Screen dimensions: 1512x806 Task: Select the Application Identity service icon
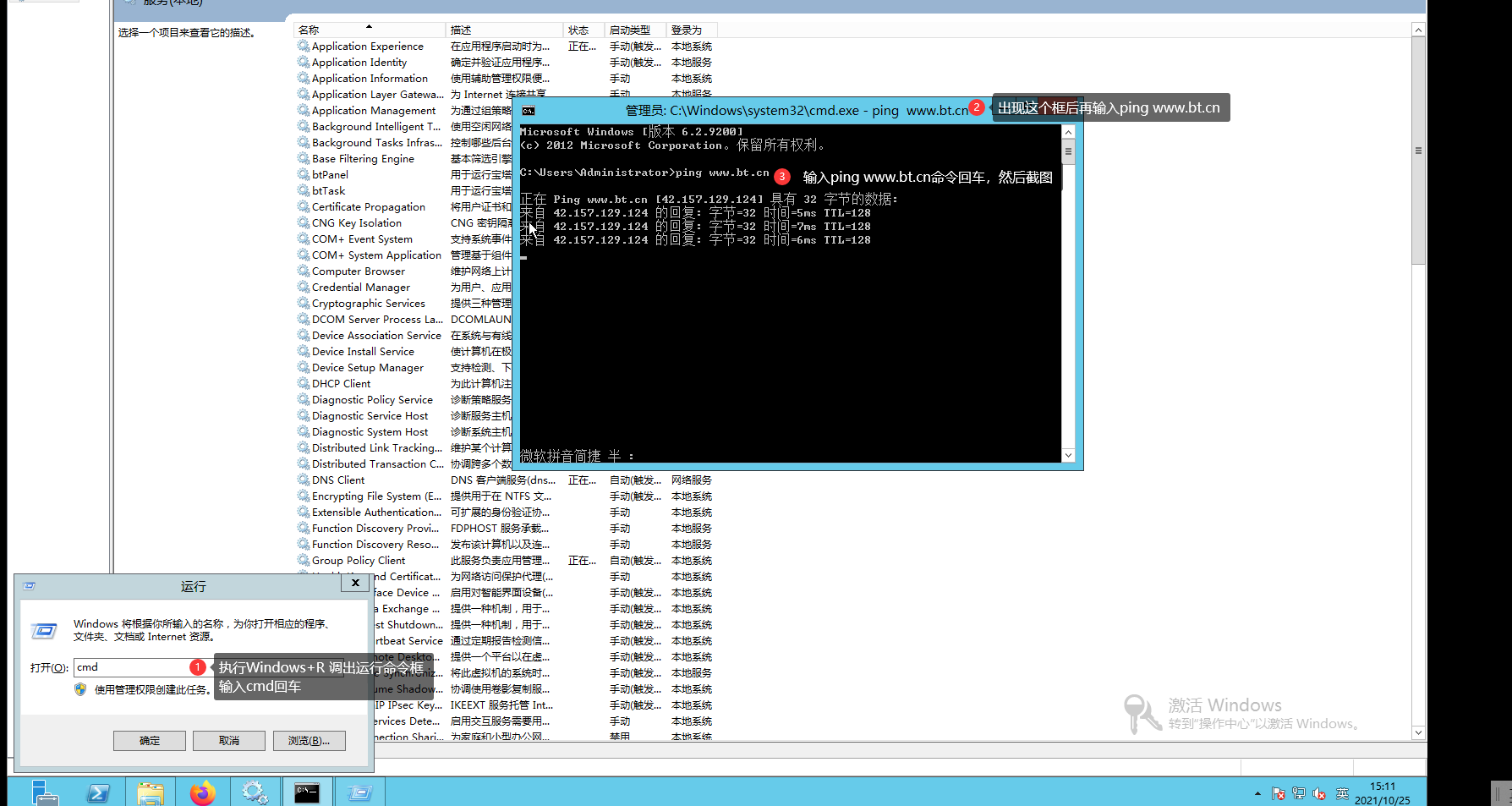coord(303,62)
